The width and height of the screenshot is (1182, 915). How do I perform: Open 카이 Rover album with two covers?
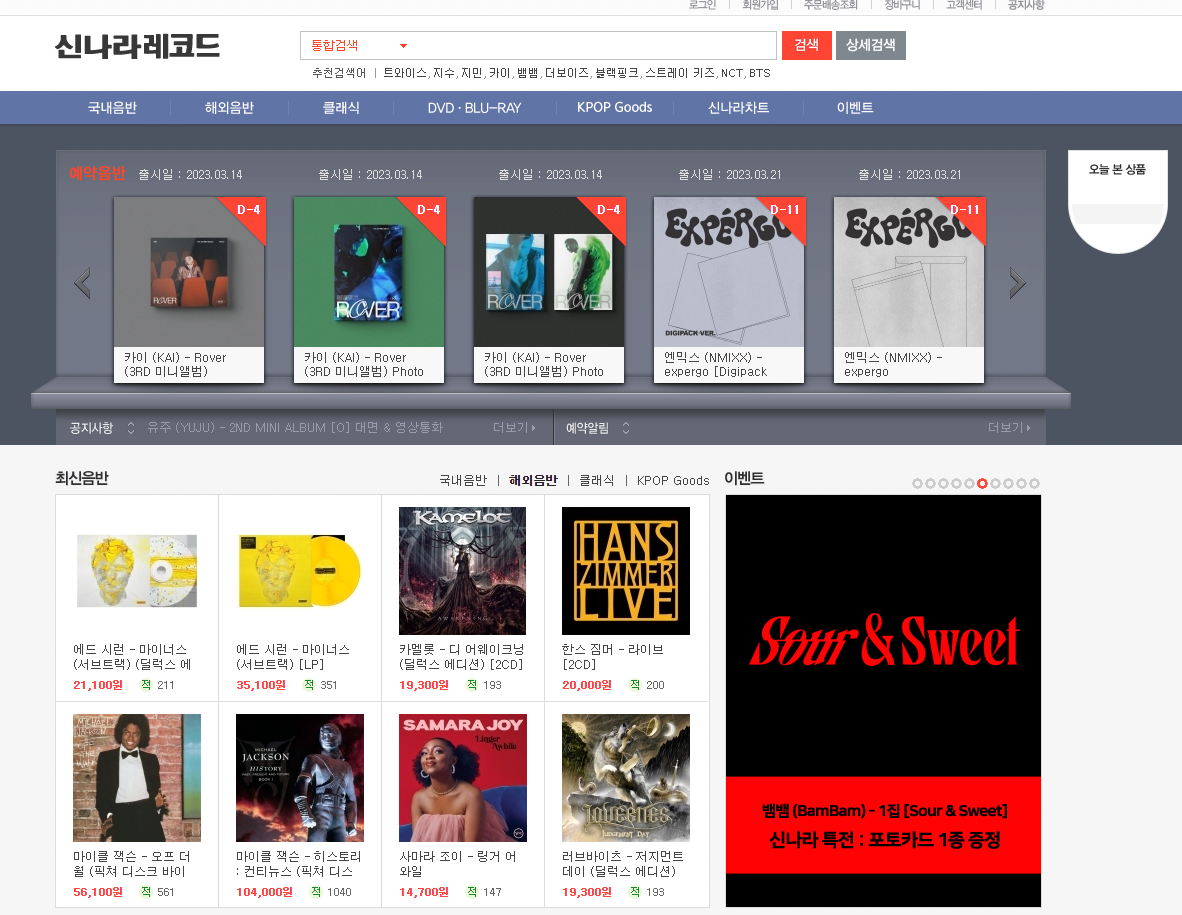tap(549, 272)
